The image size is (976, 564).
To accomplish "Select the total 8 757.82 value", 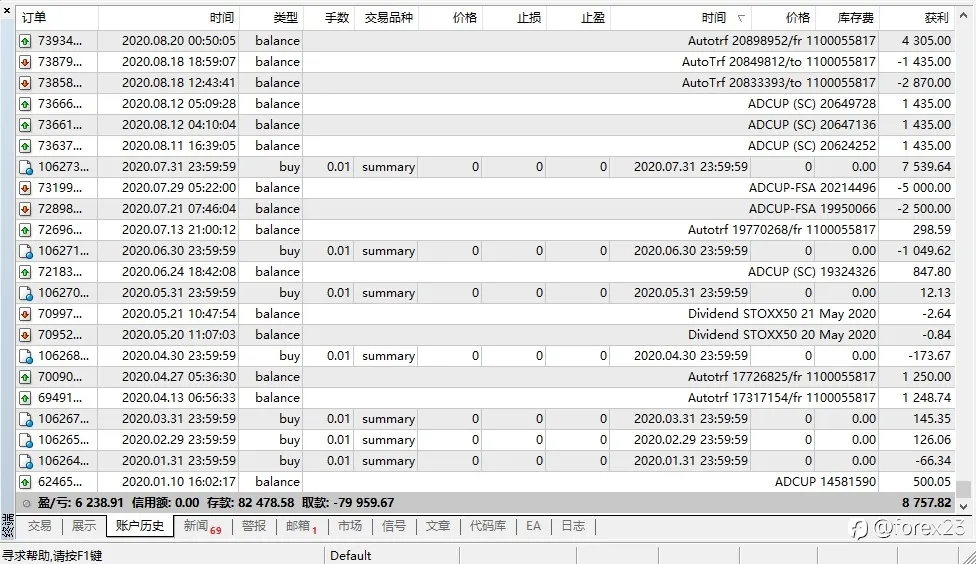I will pyautogui.click(x=926, y=503).
